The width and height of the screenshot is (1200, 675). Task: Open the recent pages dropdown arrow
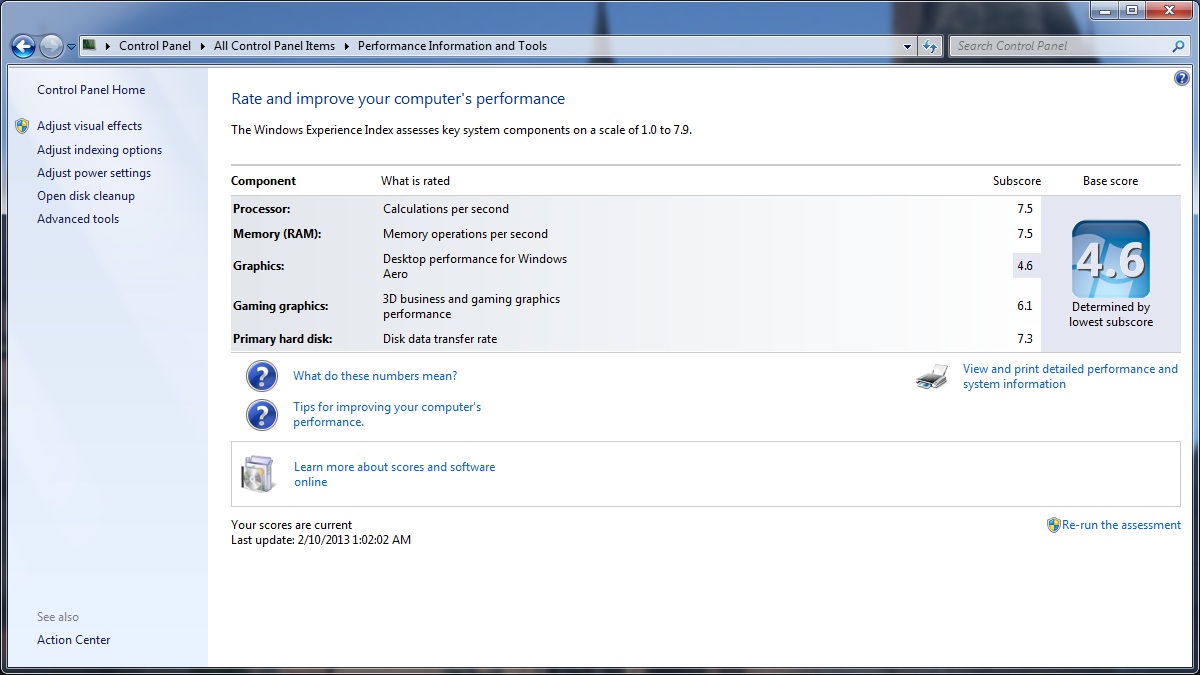tap(72, 47)
